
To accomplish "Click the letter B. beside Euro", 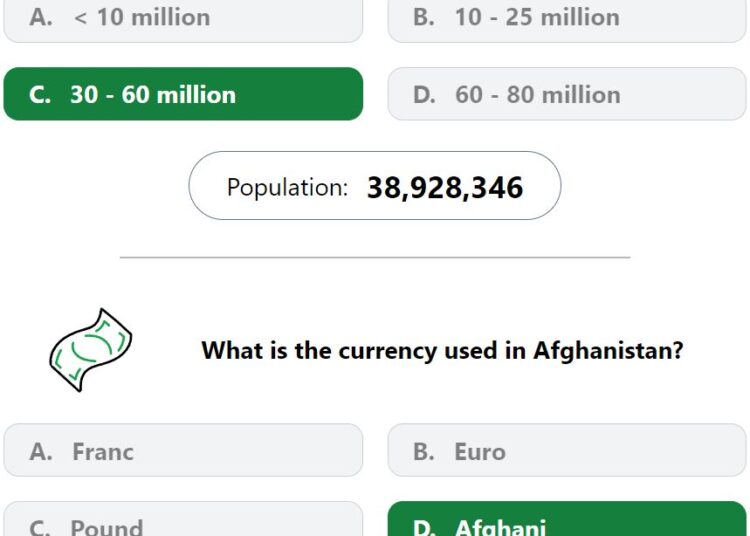I will pyautogui.click(x=424, y=452).
